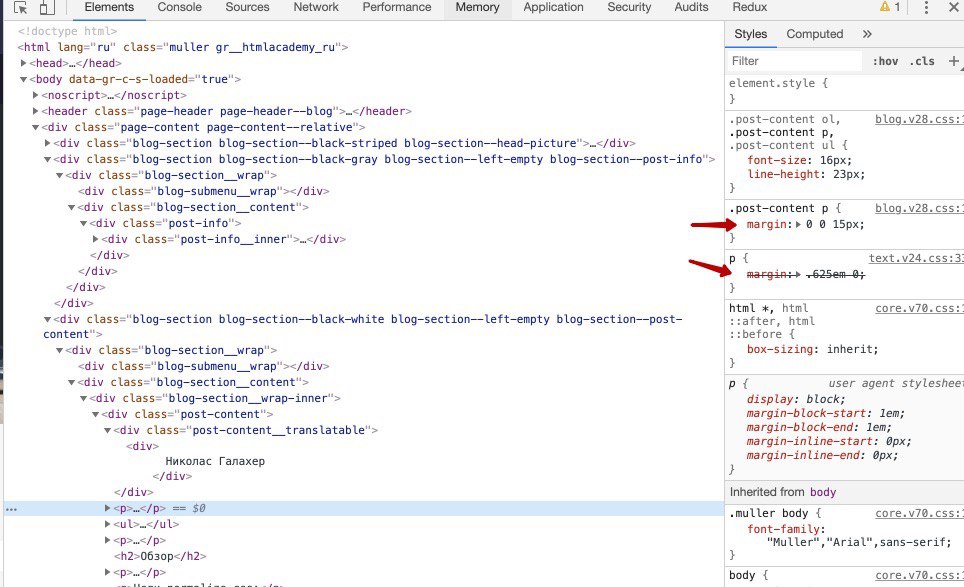This screenshot has width=964, height=587.
Task: Collapse the post-content__translatable div
Action: (108, 430)
